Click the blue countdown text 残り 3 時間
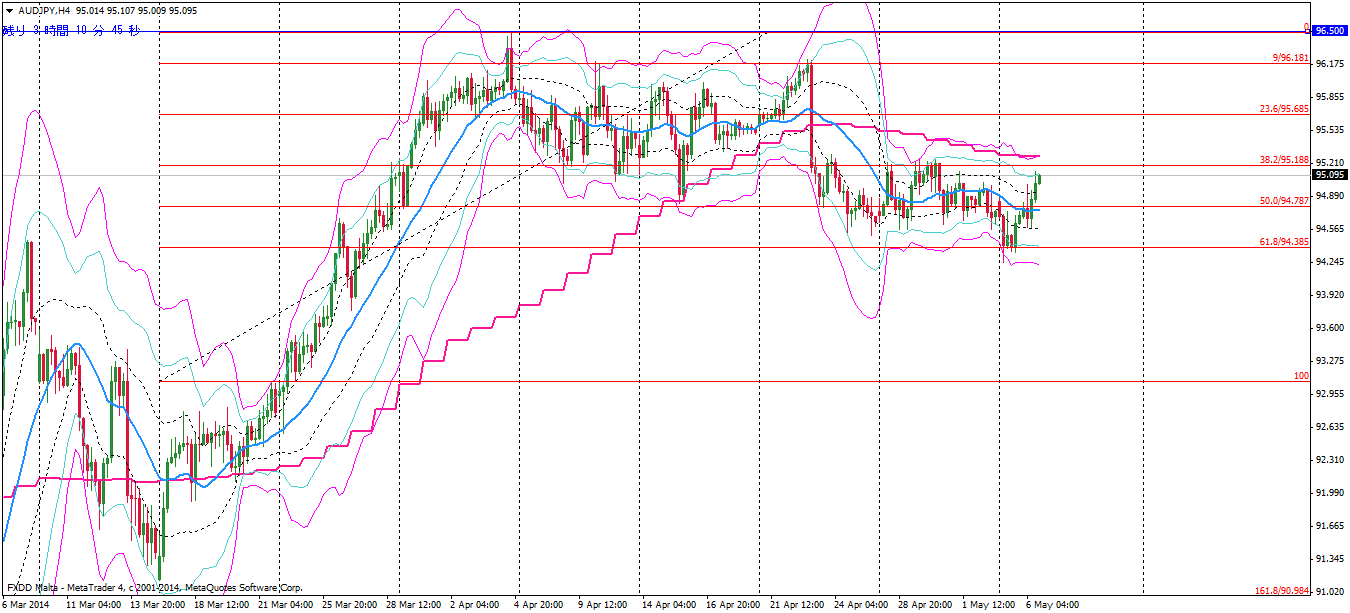This screenshot has height=613, width=1350. [x=37, y=30]
